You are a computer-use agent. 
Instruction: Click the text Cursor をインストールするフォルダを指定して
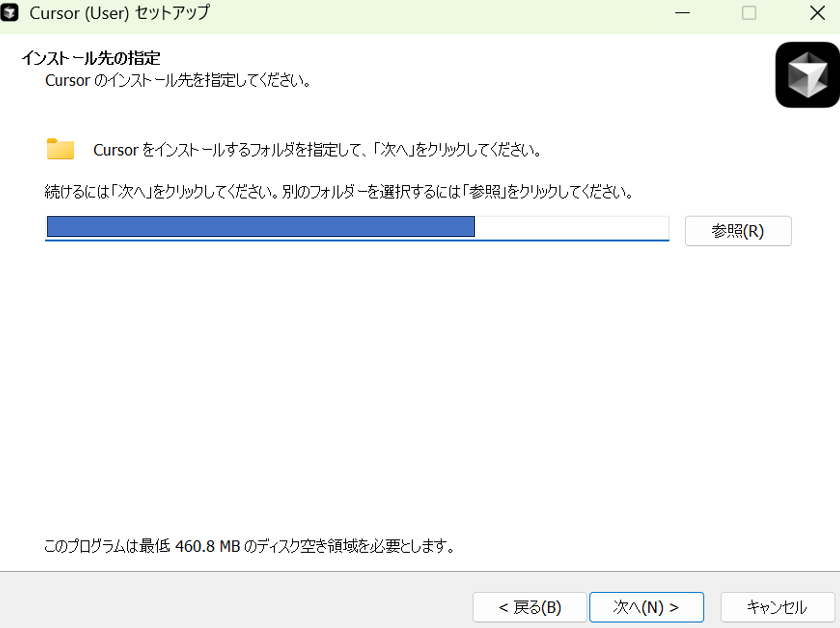click(317, 149)
